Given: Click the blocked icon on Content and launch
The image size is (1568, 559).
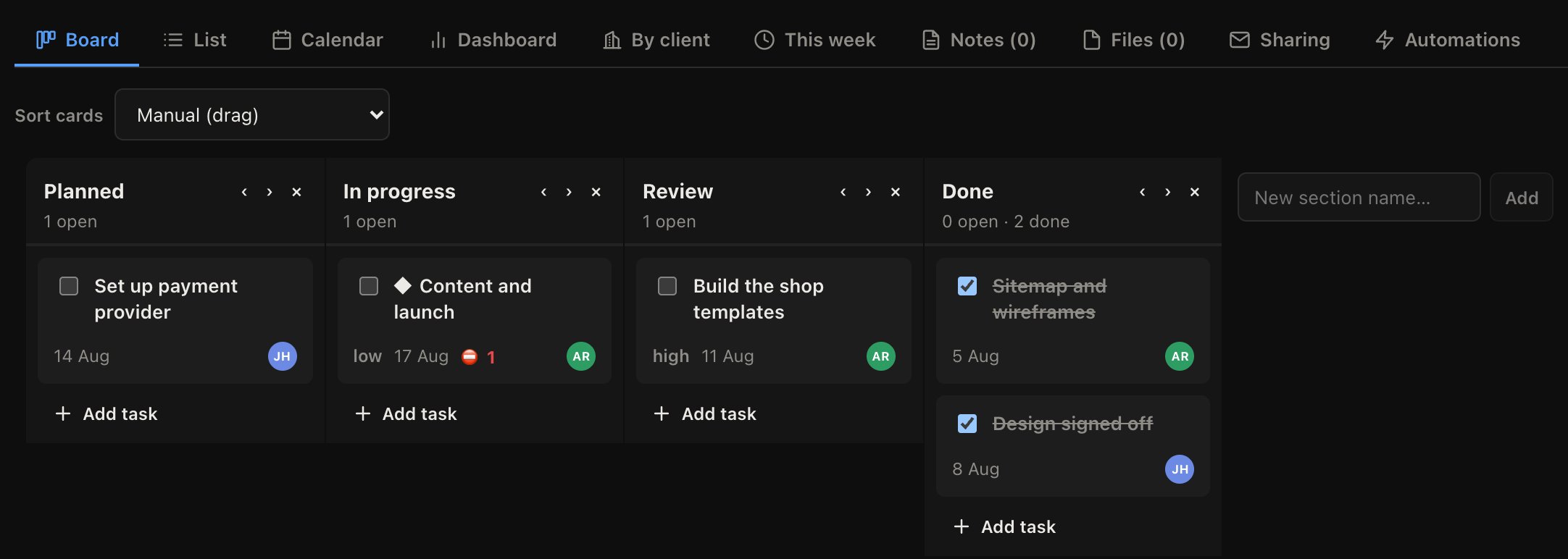Looking at the screenshot, I should [x=470, y=356].
